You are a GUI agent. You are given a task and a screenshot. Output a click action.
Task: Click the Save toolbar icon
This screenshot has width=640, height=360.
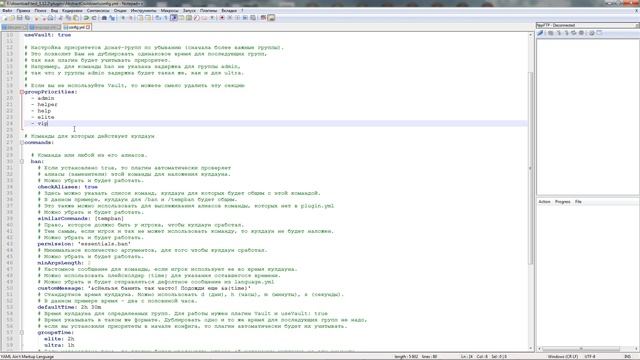click(19, 18)
